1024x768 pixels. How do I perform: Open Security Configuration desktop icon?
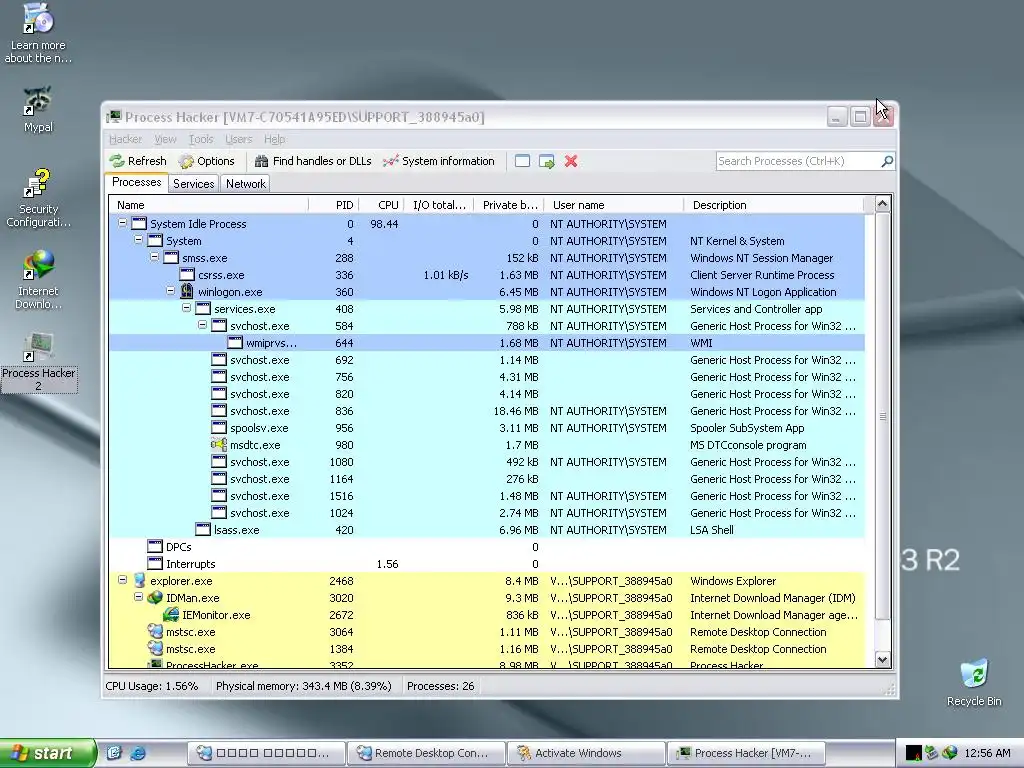pyautogui.click(x=38, y=198)
